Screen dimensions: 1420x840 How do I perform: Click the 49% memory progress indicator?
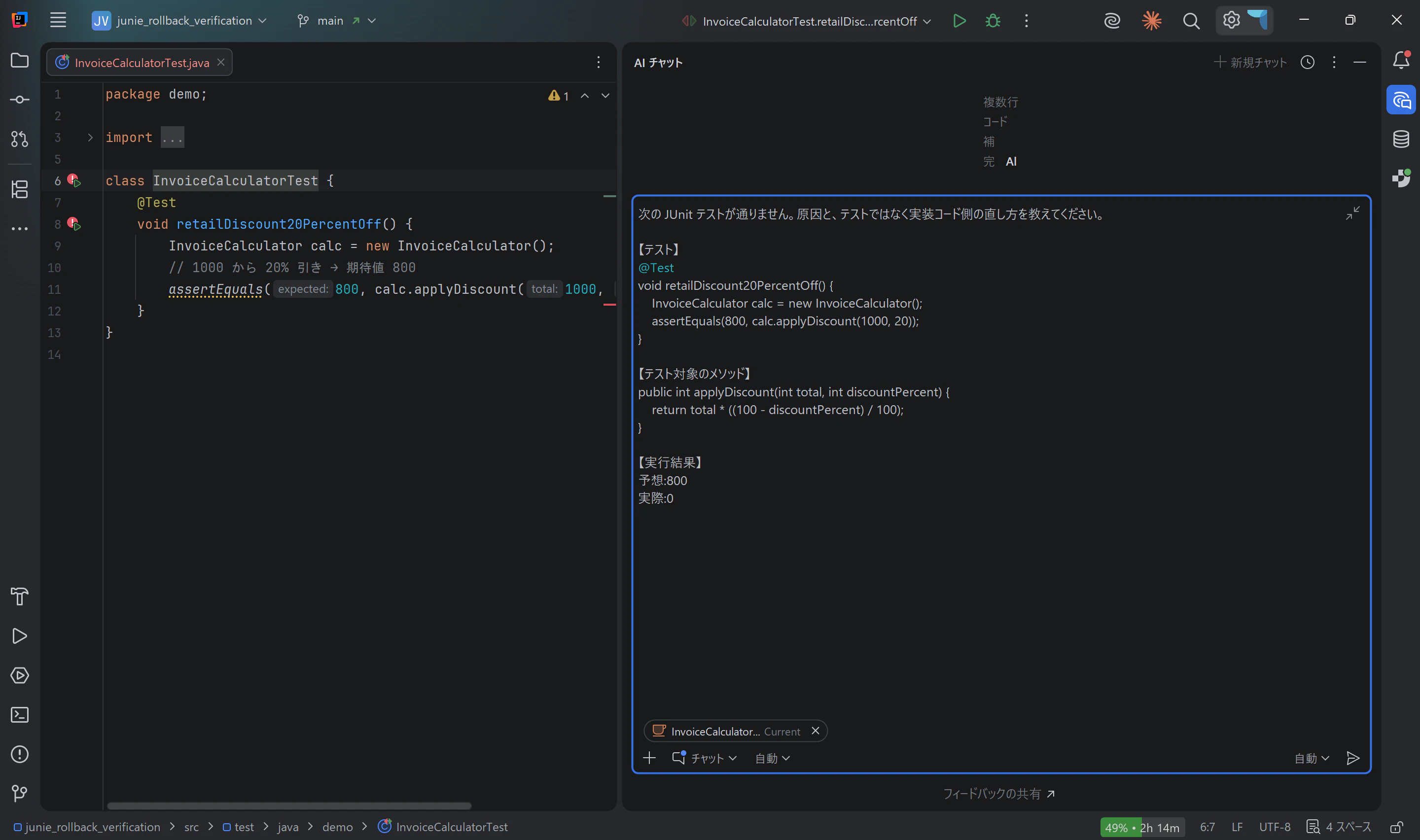[1142, 828]
